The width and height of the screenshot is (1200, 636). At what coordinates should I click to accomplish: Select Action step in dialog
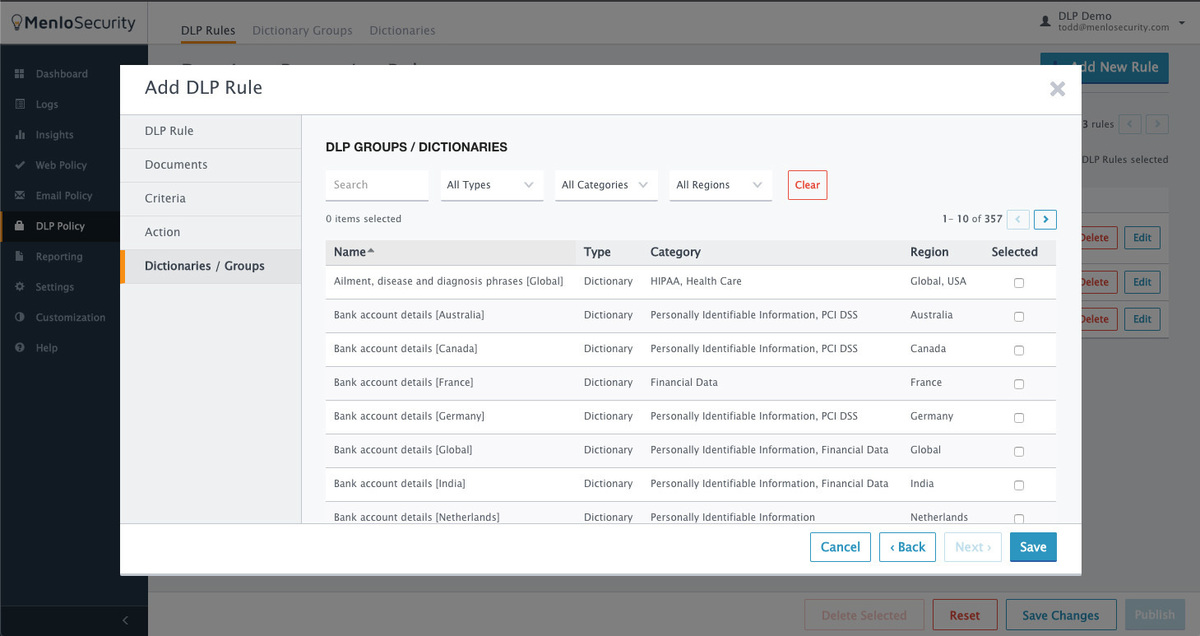click(x=211, y=233)
